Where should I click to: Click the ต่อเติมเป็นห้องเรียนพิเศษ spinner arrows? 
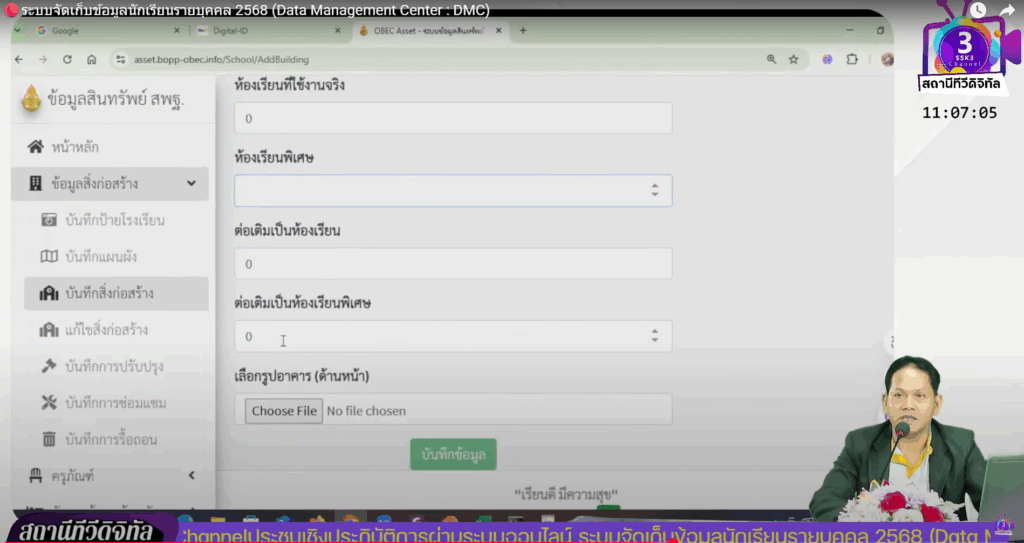tap(654, 336)
